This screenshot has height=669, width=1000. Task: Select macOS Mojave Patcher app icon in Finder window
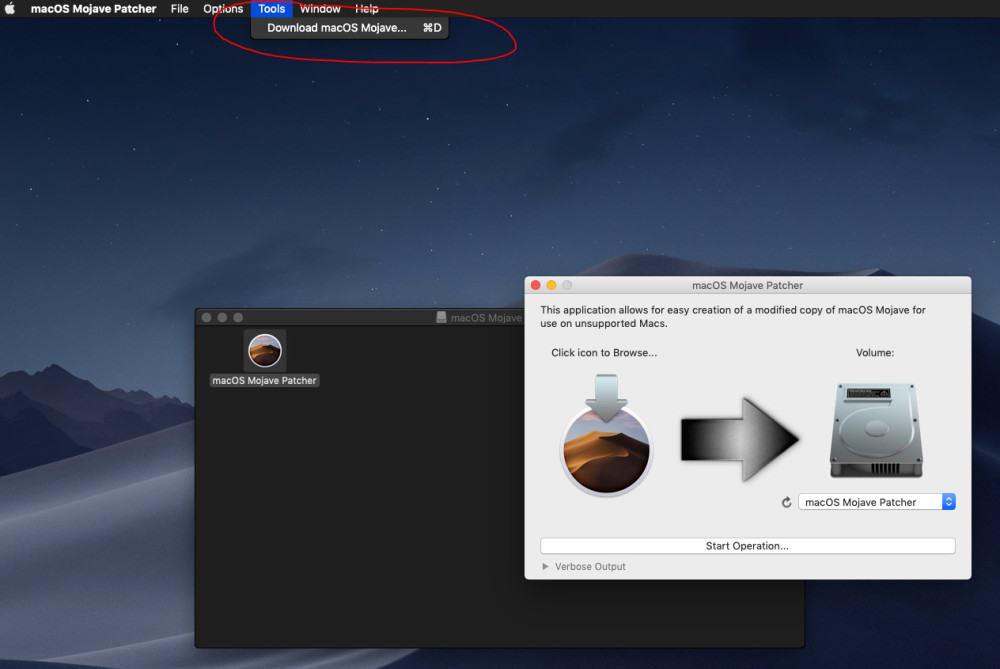(265, 351)
